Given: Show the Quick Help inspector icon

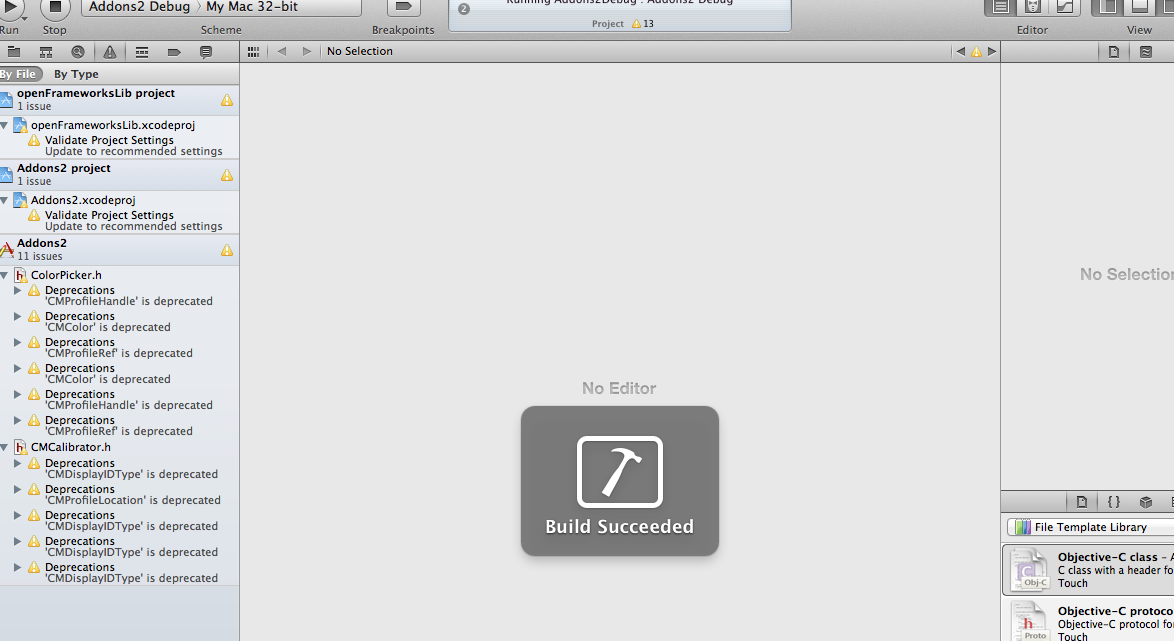Looking at the screenshot, I should click(1146, 52).
